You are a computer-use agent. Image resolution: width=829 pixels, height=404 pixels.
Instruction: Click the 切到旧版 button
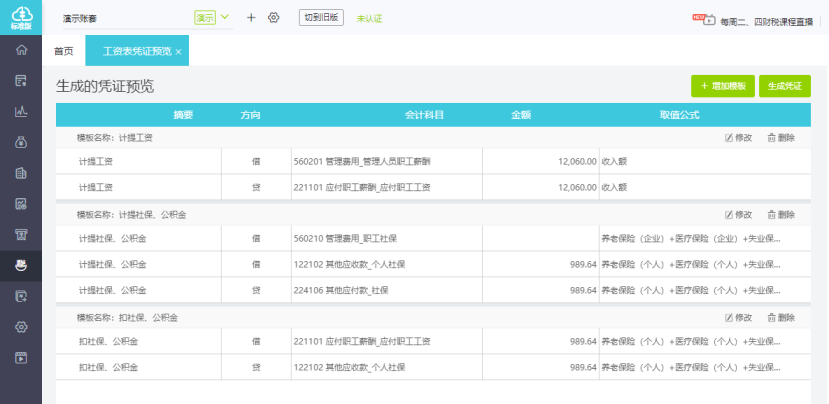point(320,18)
